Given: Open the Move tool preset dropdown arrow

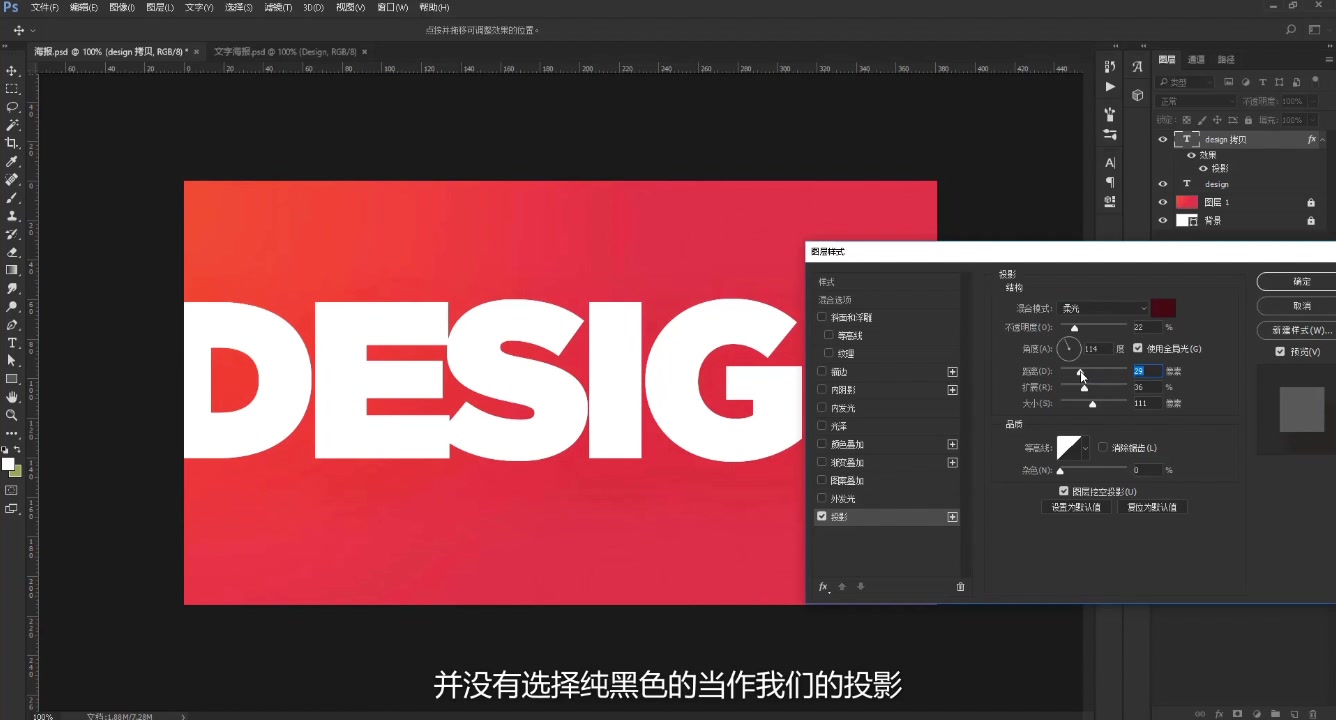Looking at the screenshot, I should point(33,31).
